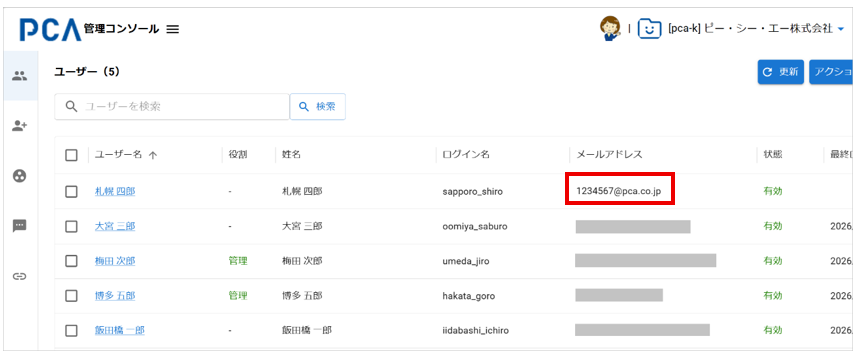860x360 pixels.
Task: Click login name sapporo_shiro
Action: click(x=472, y=192)
